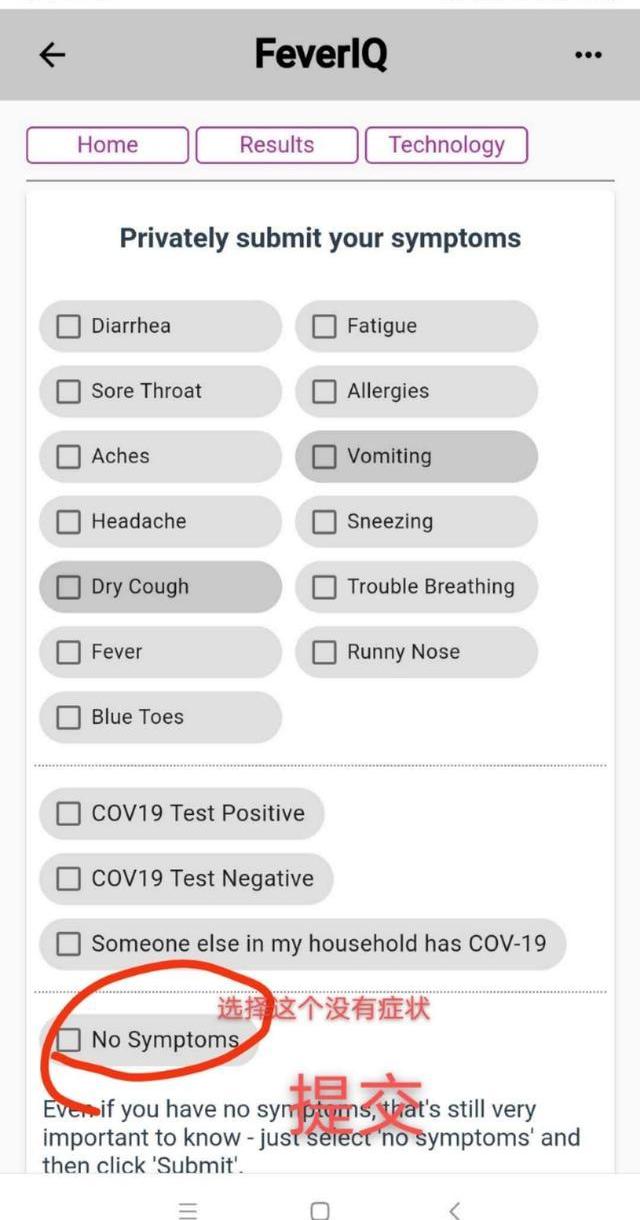
Task: Open the three-dot more options menu
Action: click(x=589, y=55)
